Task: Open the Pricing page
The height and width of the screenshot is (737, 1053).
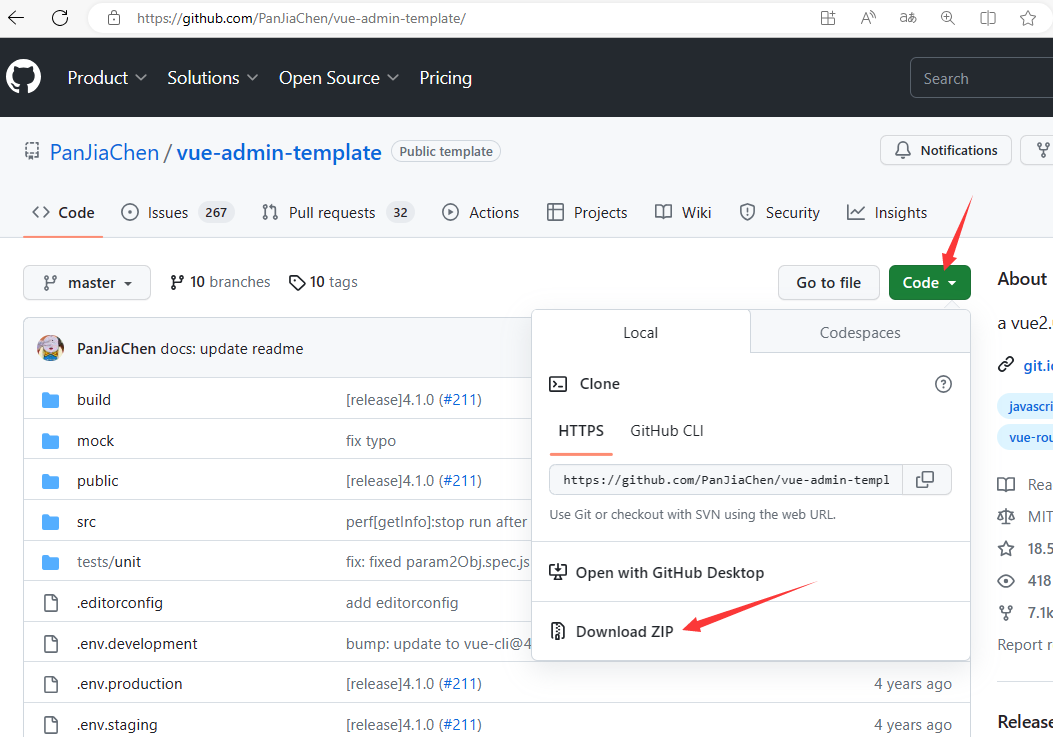Action: click(x=445, y=78)
